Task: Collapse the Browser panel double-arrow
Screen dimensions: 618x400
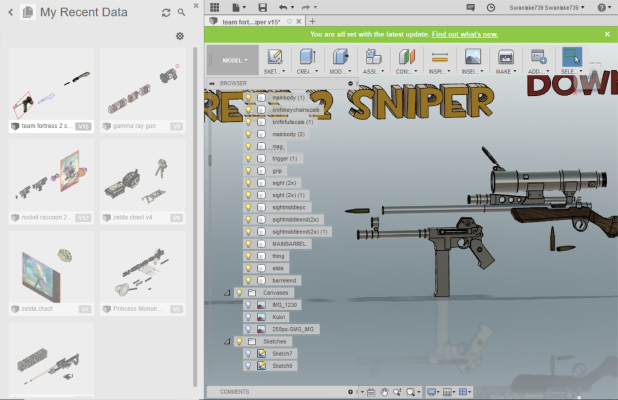Action: [212, 83]
